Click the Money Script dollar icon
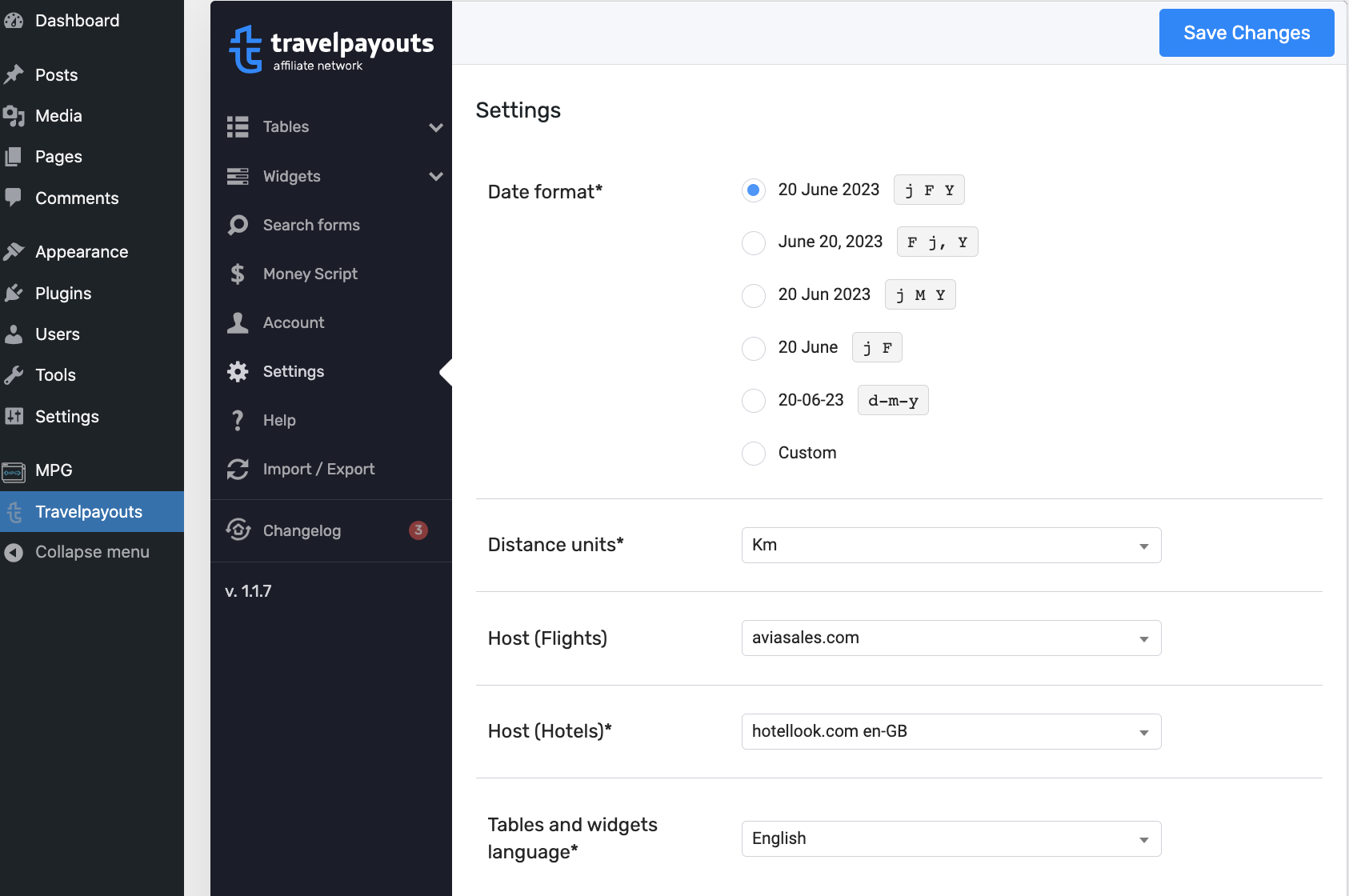Image resolution: width=1349 pixels, height=896 pixels. [238, 274]
